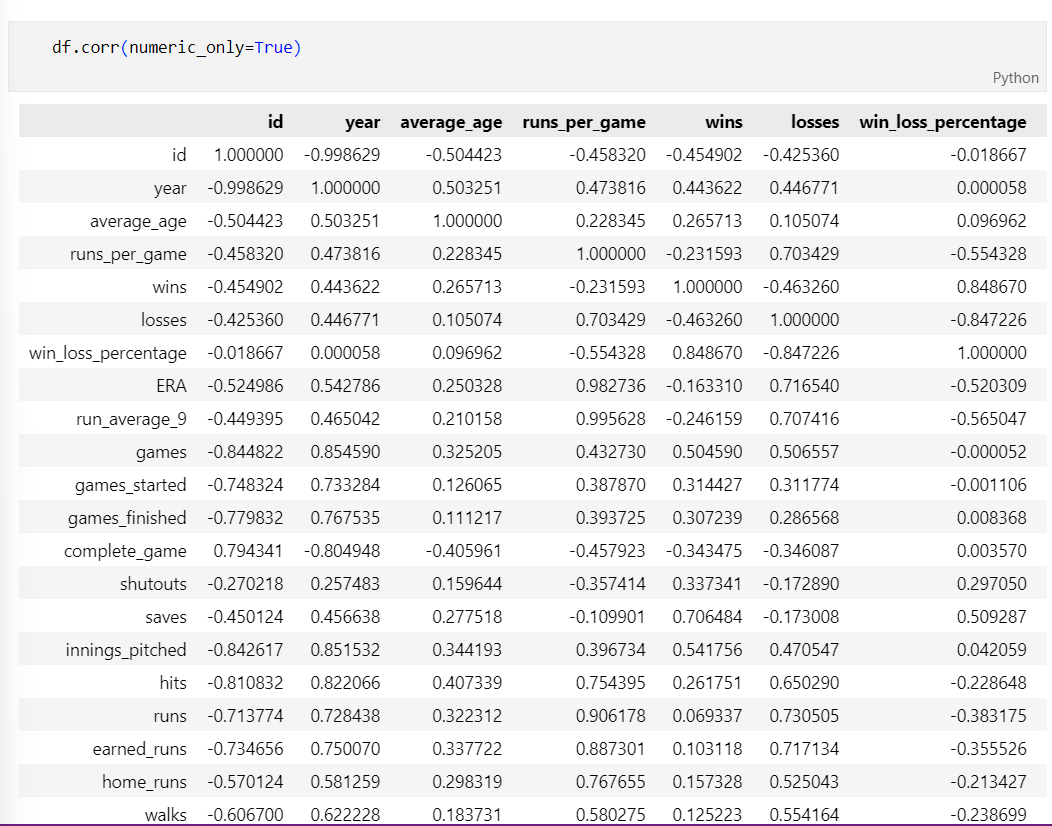1052x826 pixels.
Task: Click the value 0.000058 in the year row
Action: coord(991,188)
